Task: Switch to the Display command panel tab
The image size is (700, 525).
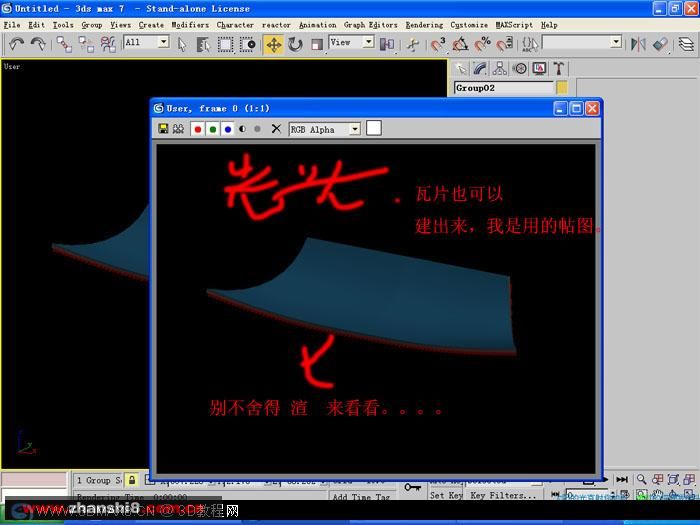Action: point(539,68)
